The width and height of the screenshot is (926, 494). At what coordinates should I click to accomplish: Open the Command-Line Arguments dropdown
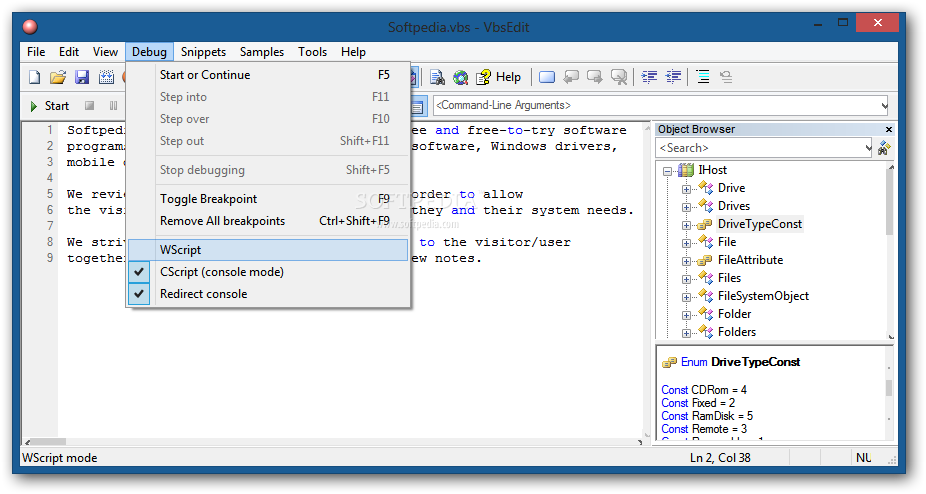[884, 106]
